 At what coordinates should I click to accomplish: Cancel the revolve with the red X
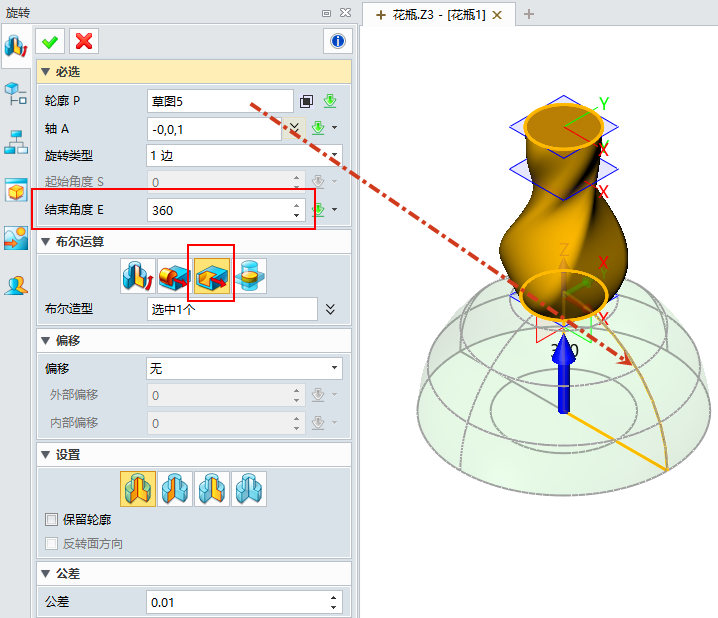85,41
